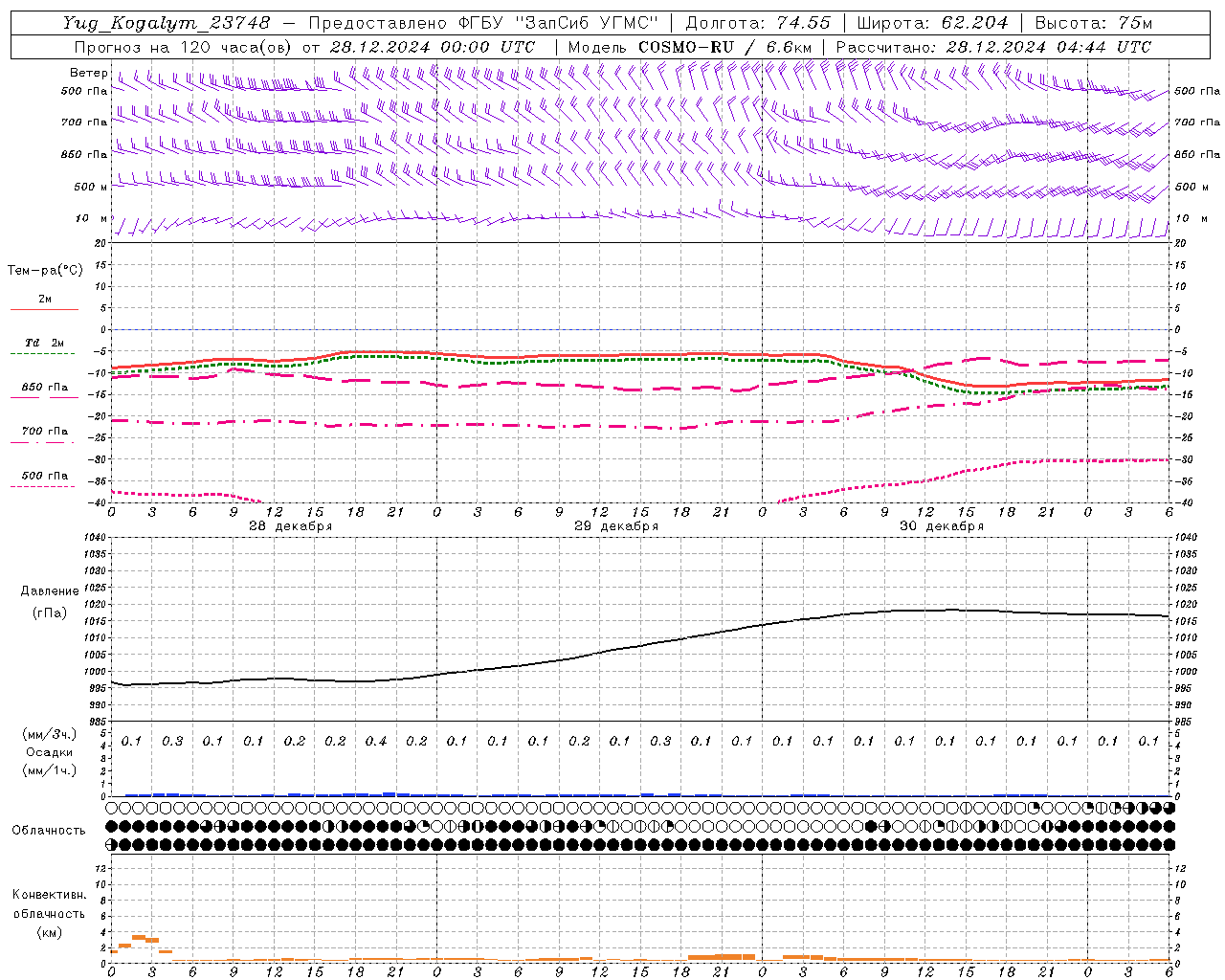This screenshot has width=1225, height=980.
Task: Click the 30 декабря date label
Action: coord(942,526)
